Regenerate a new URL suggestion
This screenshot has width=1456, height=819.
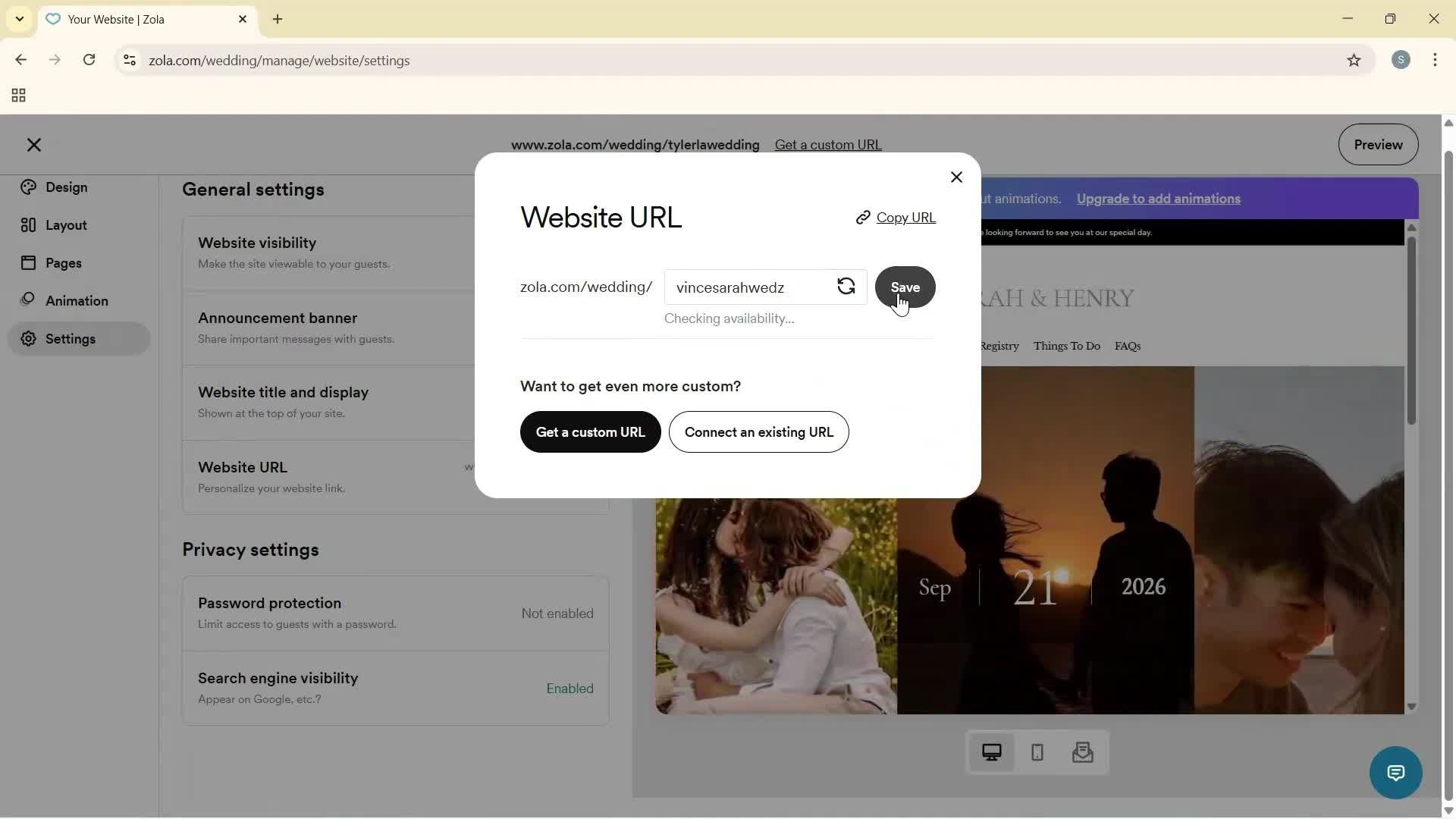coord(846,287)
